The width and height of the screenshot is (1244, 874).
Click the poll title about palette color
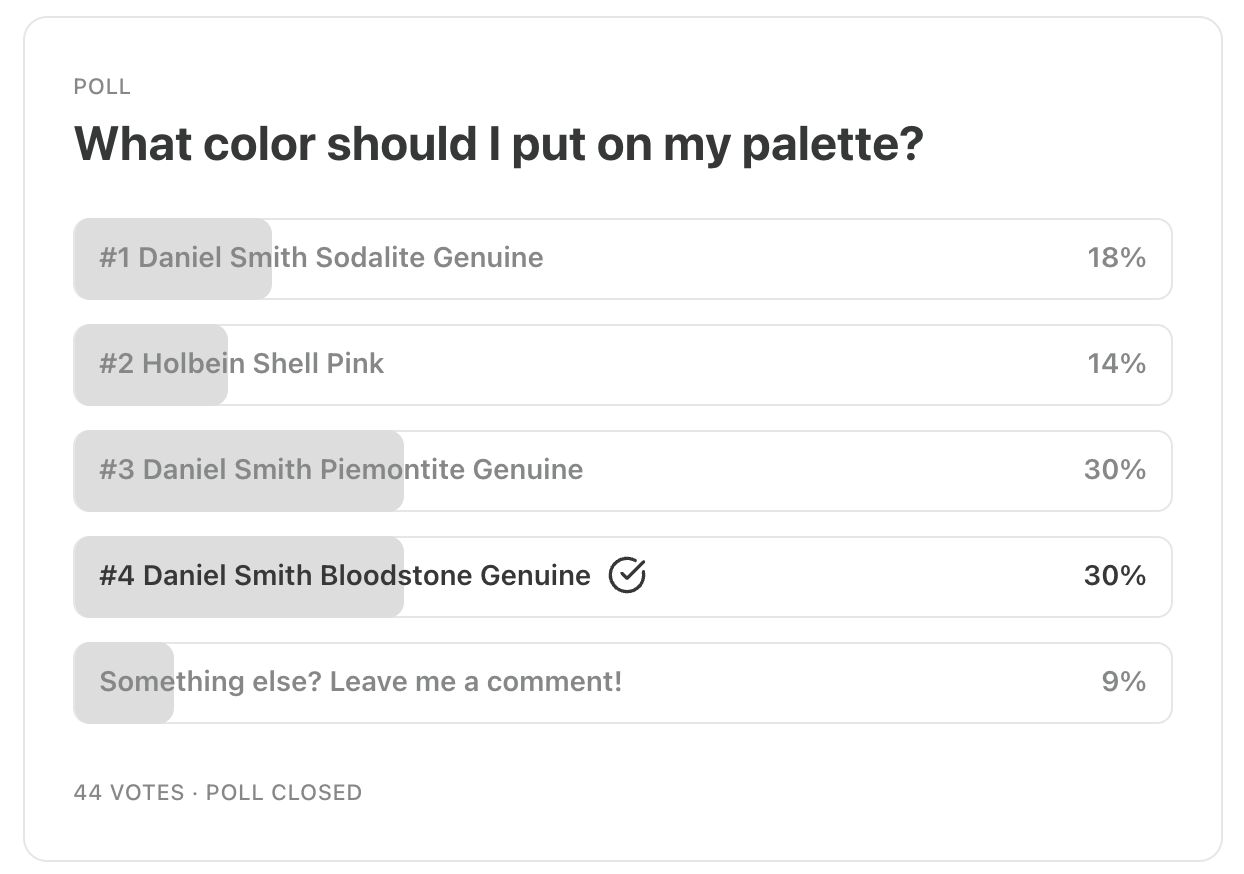(x=498, y=145)
